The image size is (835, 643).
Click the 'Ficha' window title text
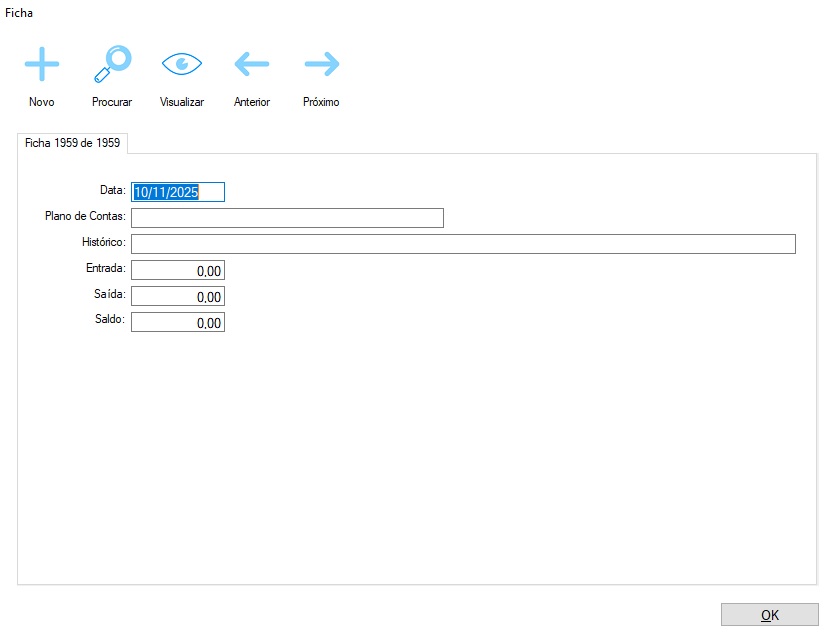point(19,13)
